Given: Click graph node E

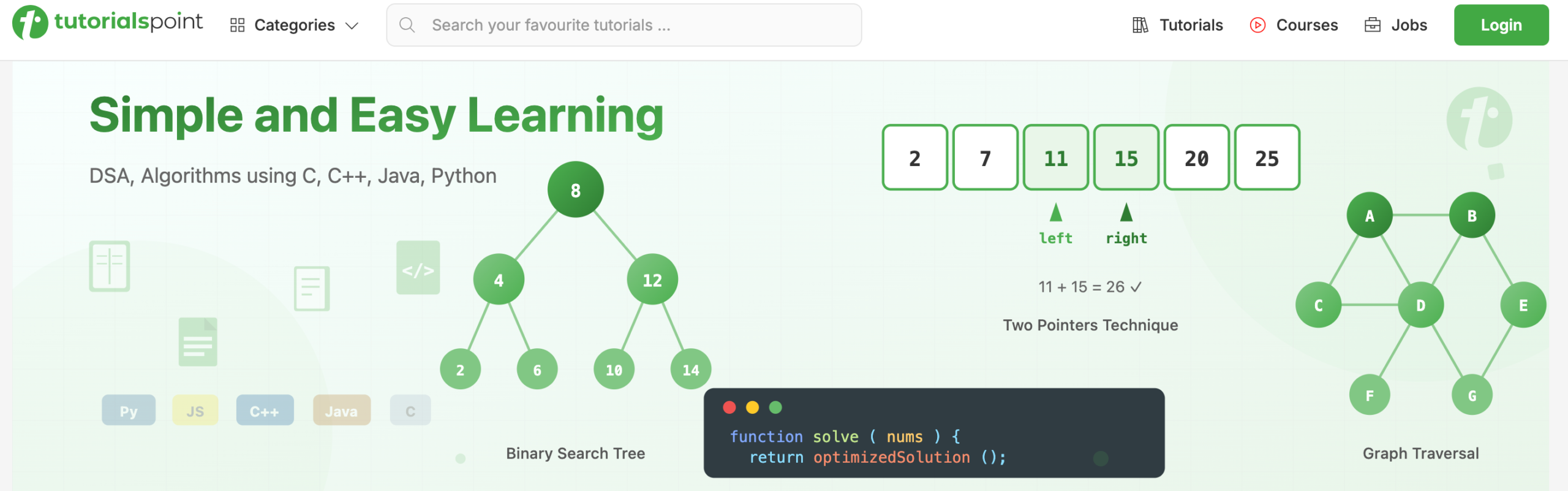Looking at the screenshot, I should 1523,305.
